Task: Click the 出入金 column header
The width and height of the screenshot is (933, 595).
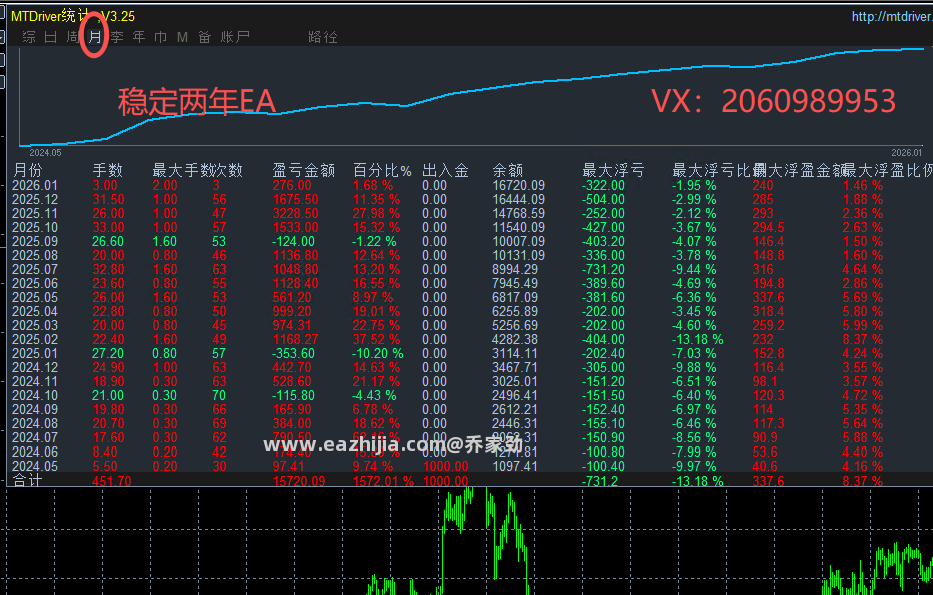Action: [x=445, y=171]
